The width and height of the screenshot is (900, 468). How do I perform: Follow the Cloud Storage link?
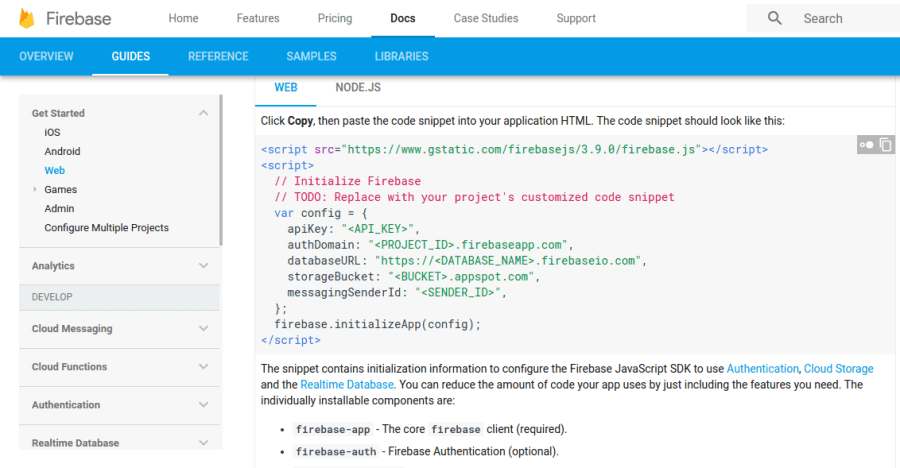(838, 369)
